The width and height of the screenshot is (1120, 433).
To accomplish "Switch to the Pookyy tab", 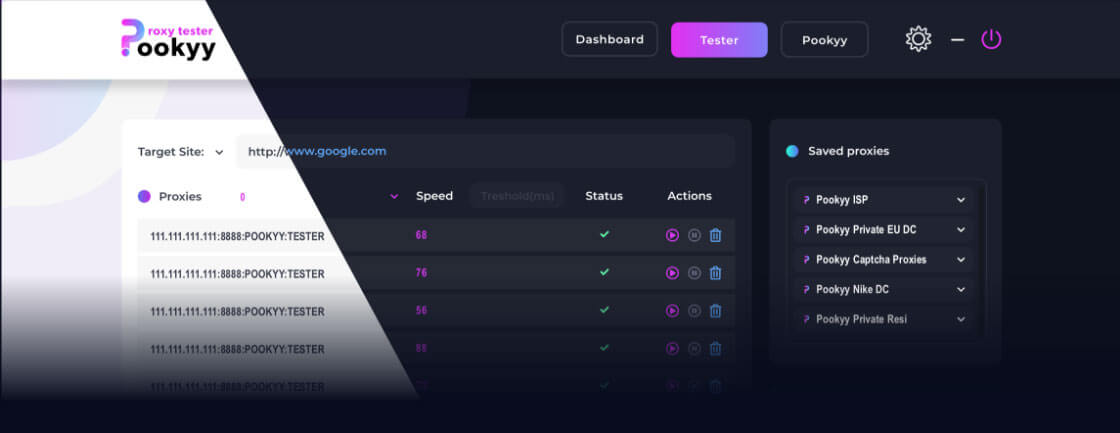I will (x=824, y=40).
